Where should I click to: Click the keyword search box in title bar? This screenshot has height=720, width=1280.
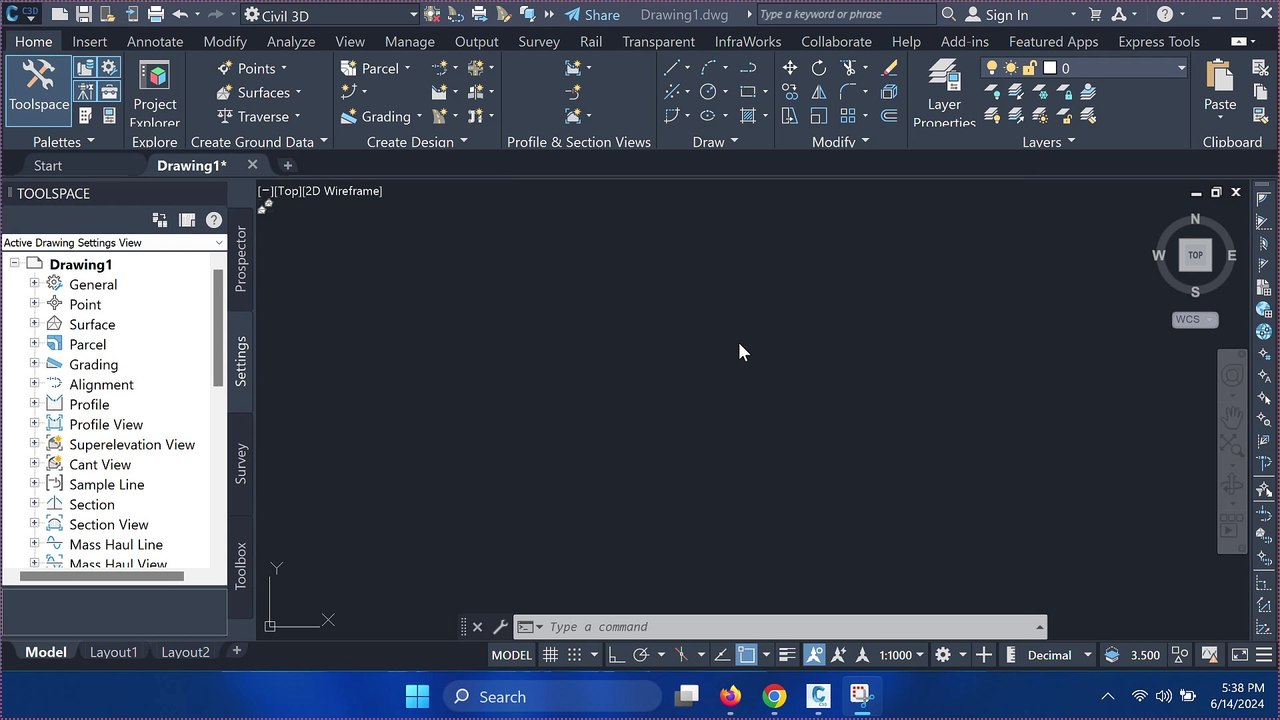coord(847,15)
